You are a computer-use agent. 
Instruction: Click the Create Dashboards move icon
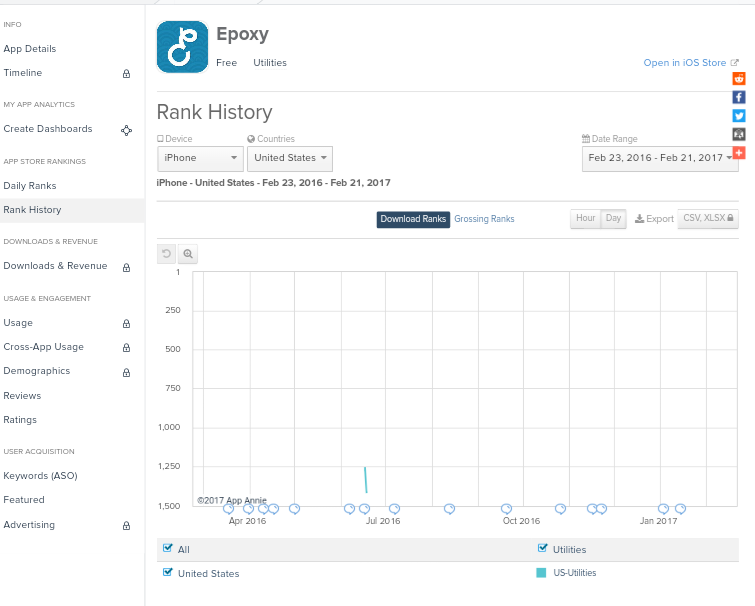click(x=127, y=130)
